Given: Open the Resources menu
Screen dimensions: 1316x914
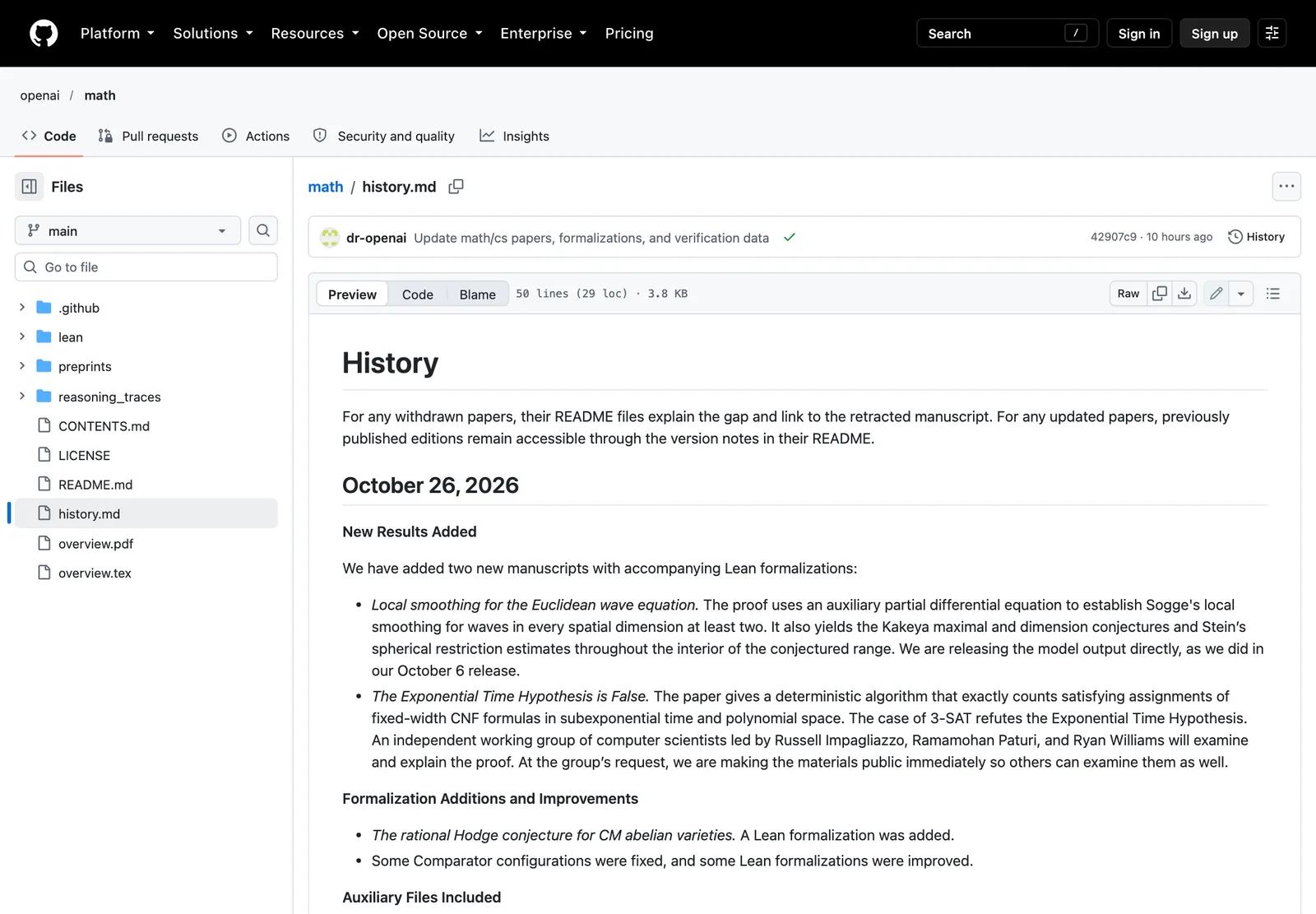Looking at the screenshot, I should pos(315,34).
